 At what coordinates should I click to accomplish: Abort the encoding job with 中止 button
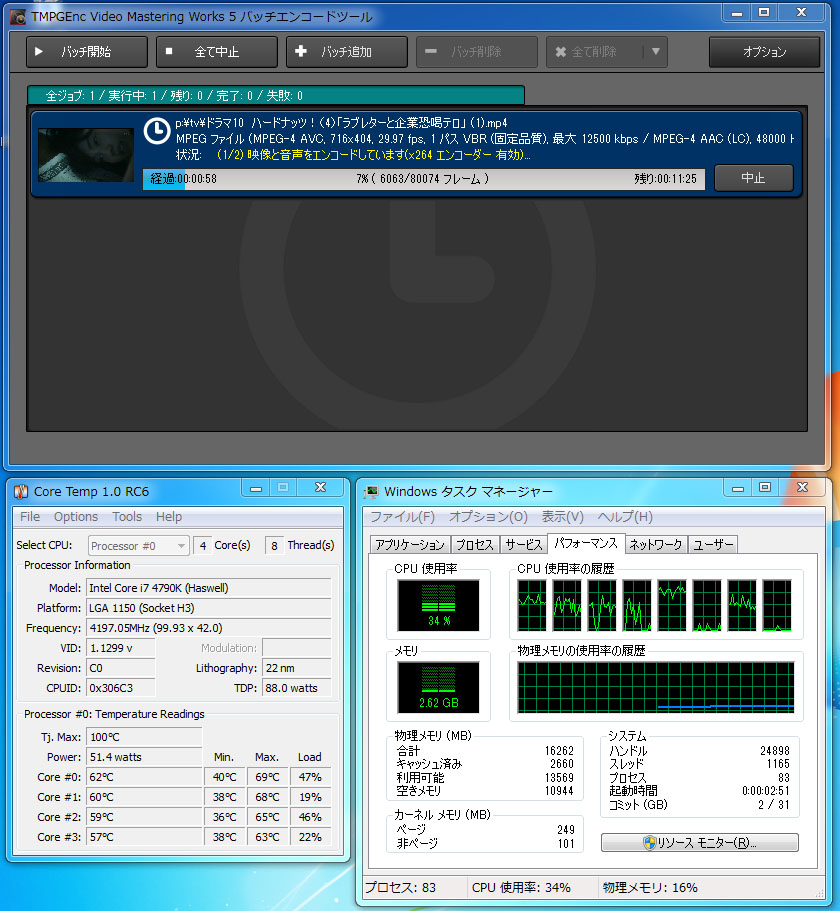point(753,178)
